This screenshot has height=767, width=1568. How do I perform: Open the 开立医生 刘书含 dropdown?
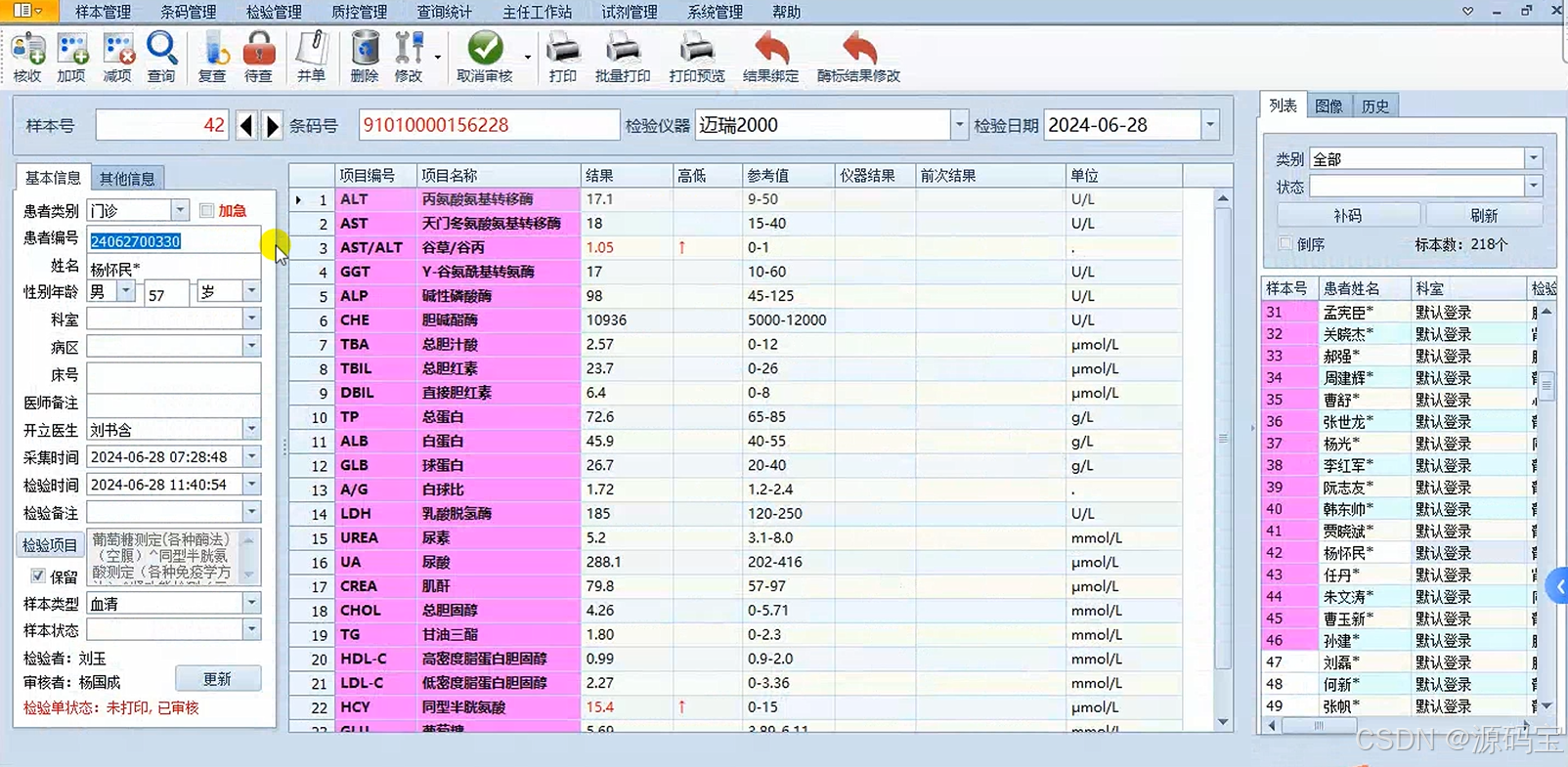(251, 429)
